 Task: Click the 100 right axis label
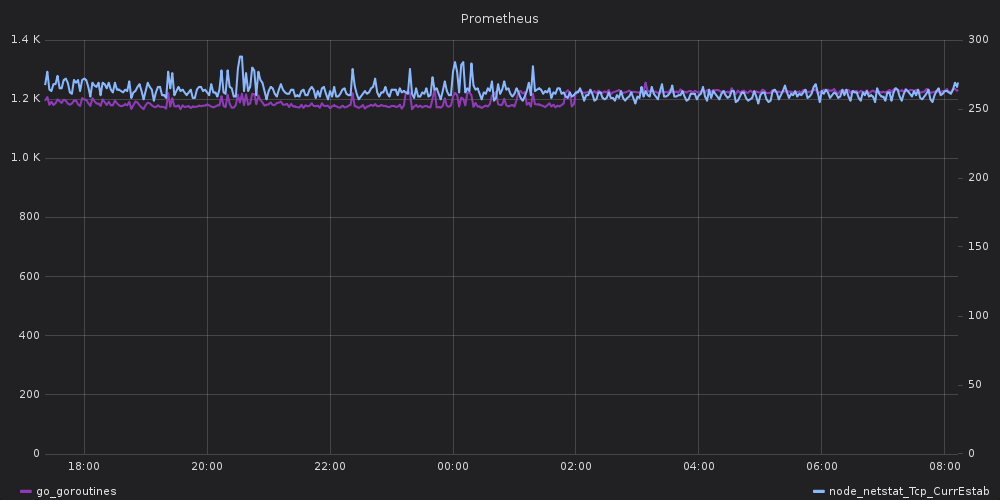[x=978, y=316]
